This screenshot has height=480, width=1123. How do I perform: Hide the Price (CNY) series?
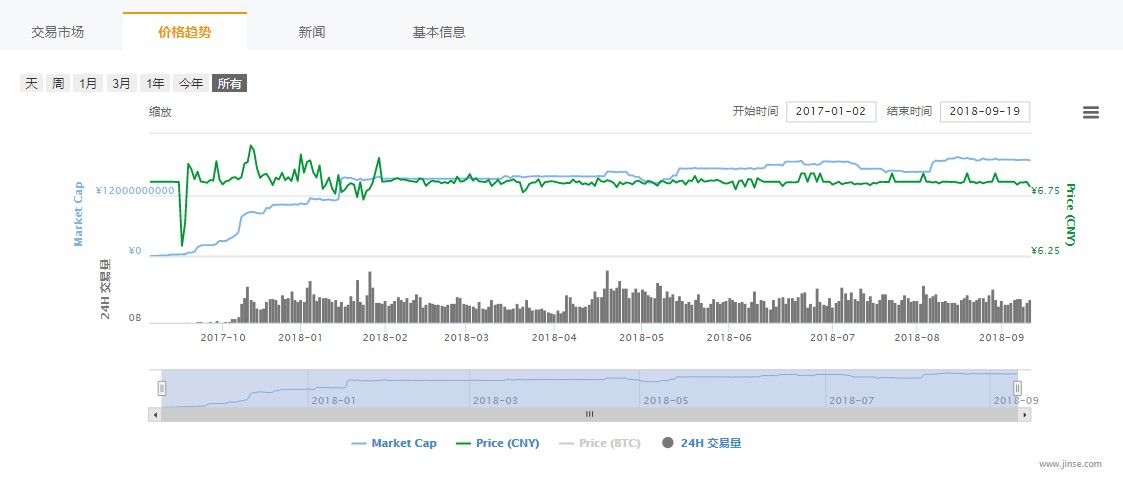(x=497, y=443)
